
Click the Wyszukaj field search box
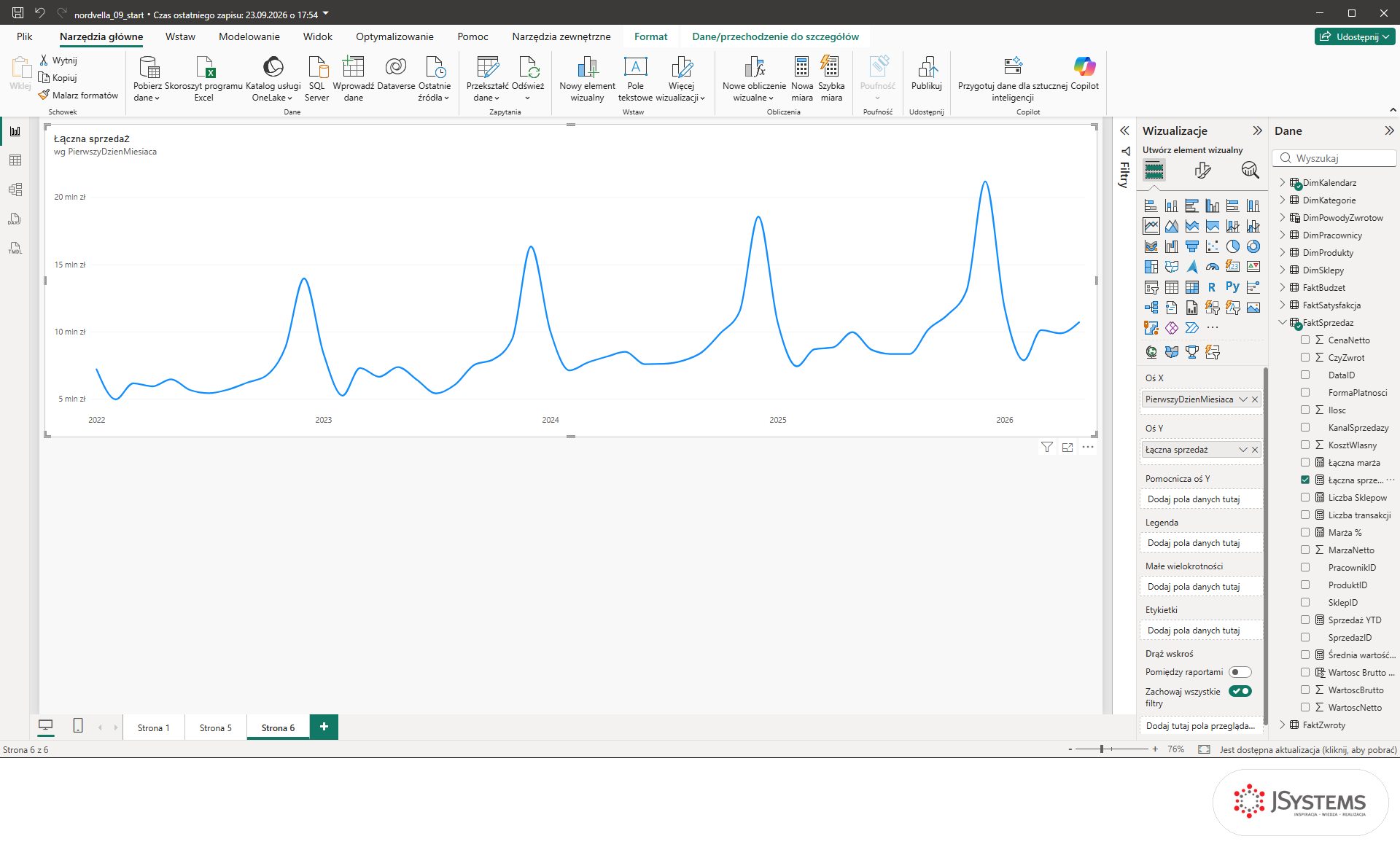pyautogui.click(x=1335, y=158)
